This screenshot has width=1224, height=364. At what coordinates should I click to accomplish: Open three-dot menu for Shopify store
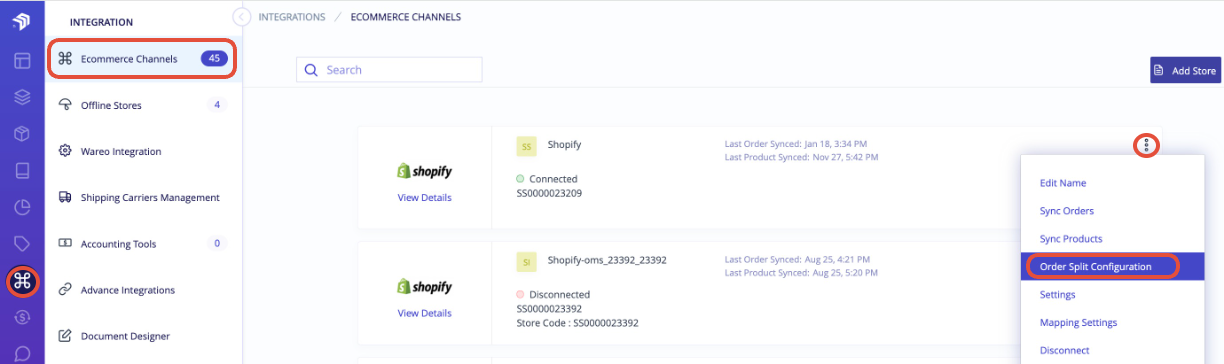click(1146, 145)
